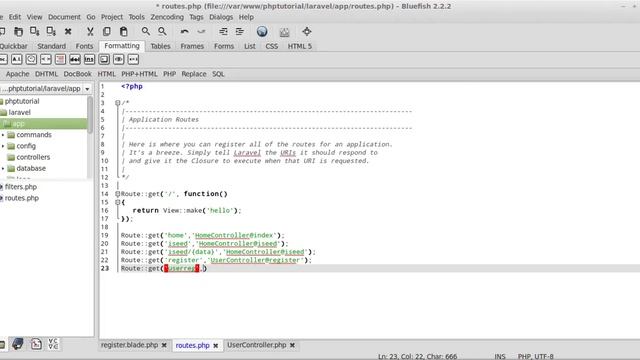This screenshot has width=640, height=360.
Task: Click the red-lined page formatting icon
Action: point(60,60)
